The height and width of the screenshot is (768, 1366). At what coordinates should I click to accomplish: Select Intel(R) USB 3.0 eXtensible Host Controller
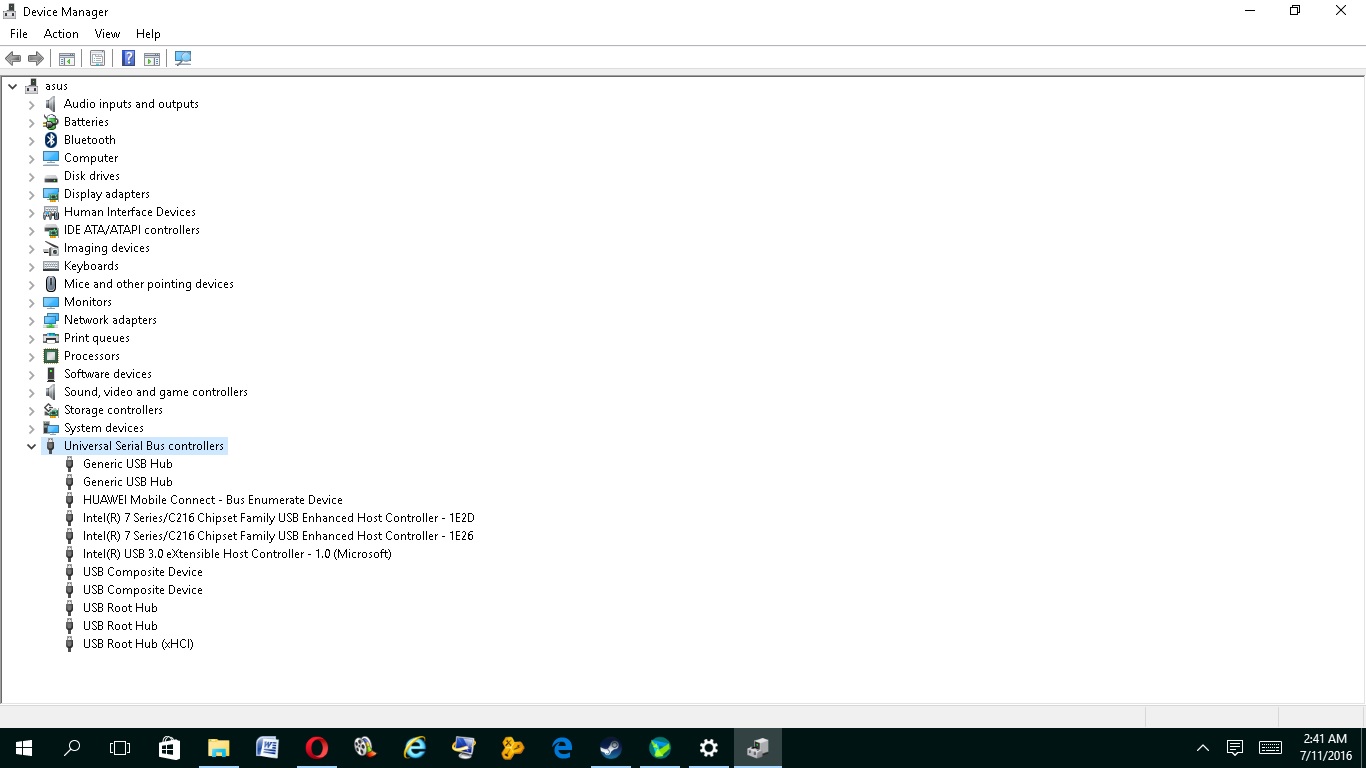point(237,554)
